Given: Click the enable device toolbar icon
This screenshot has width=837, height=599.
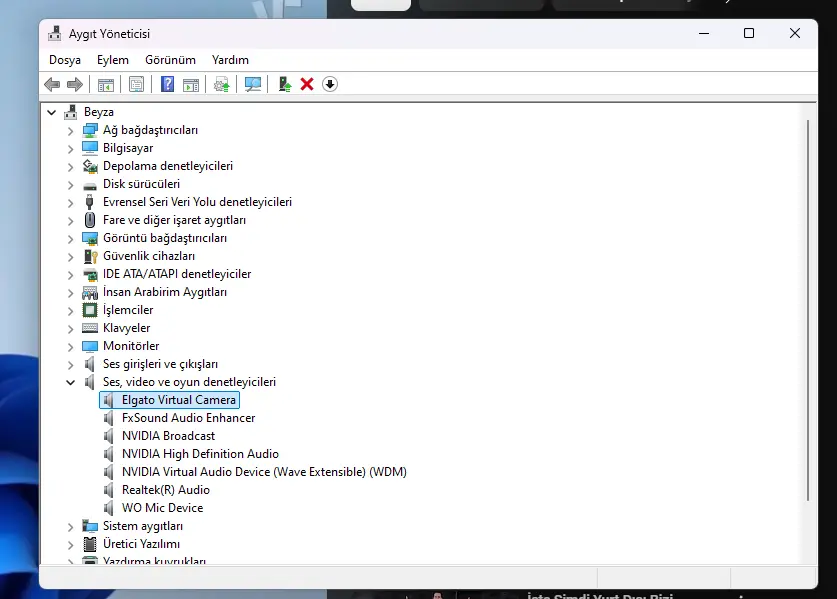Looking at the screenshot, I should click(x=285, y=84).
